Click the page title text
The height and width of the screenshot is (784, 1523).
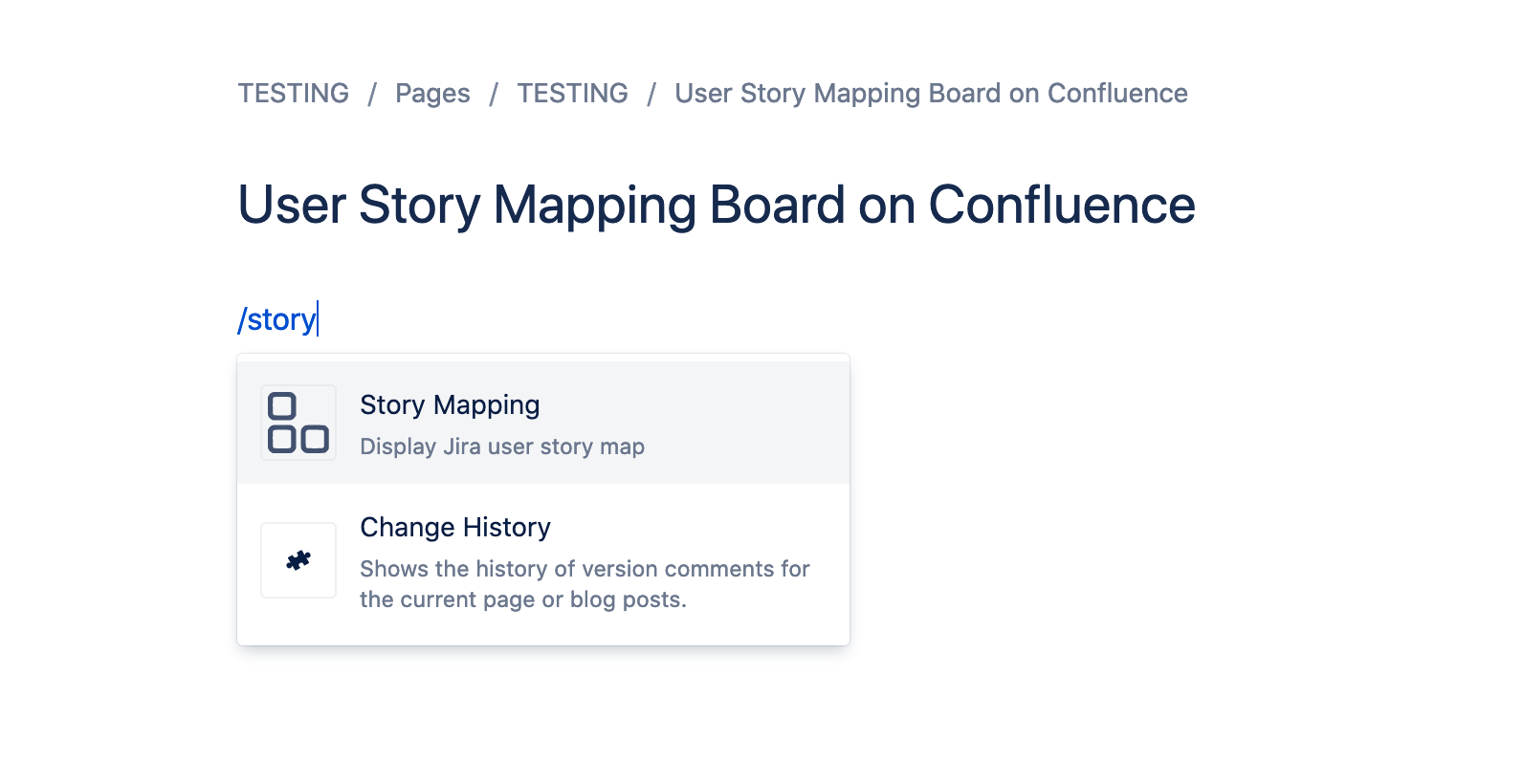716,204
